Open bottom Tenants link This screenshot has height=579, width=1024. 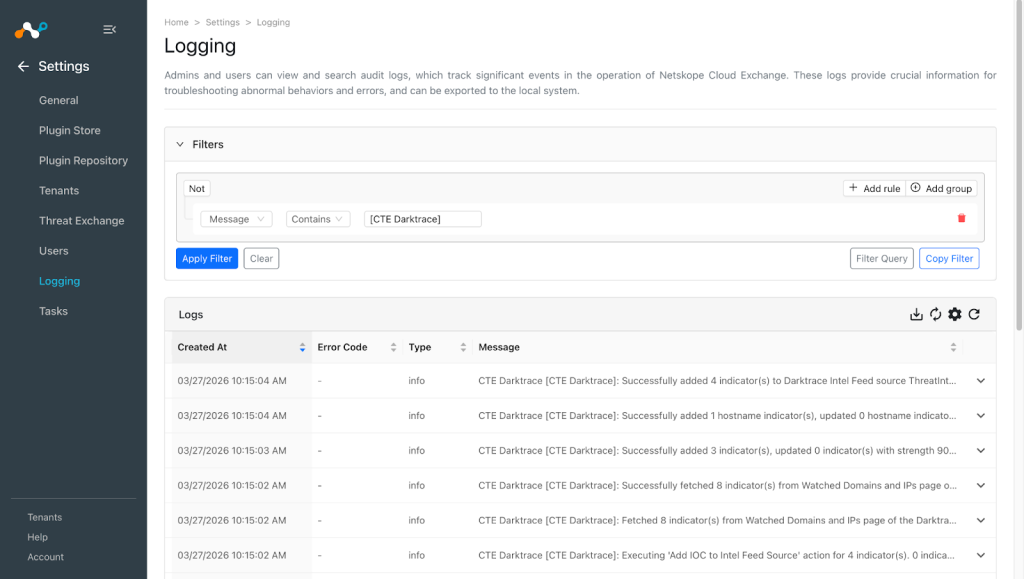pos(44,518)
